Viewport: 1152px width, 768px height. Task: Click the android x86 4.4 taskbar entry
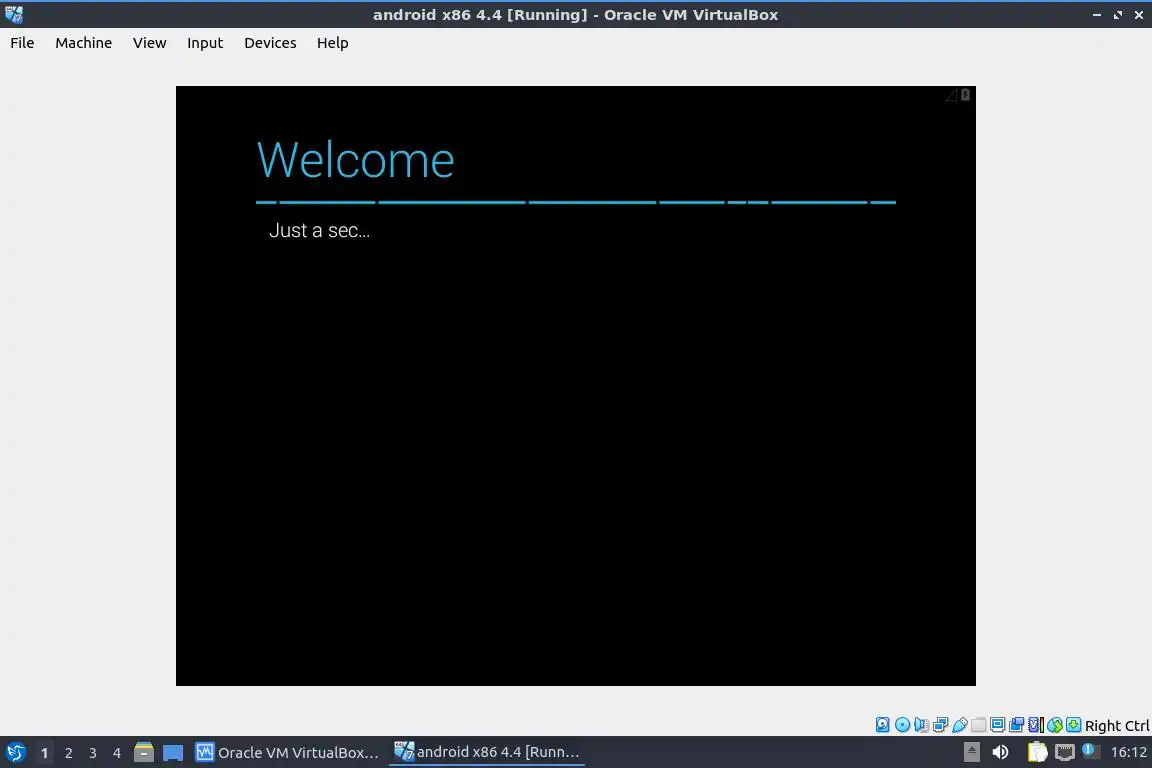487,752
